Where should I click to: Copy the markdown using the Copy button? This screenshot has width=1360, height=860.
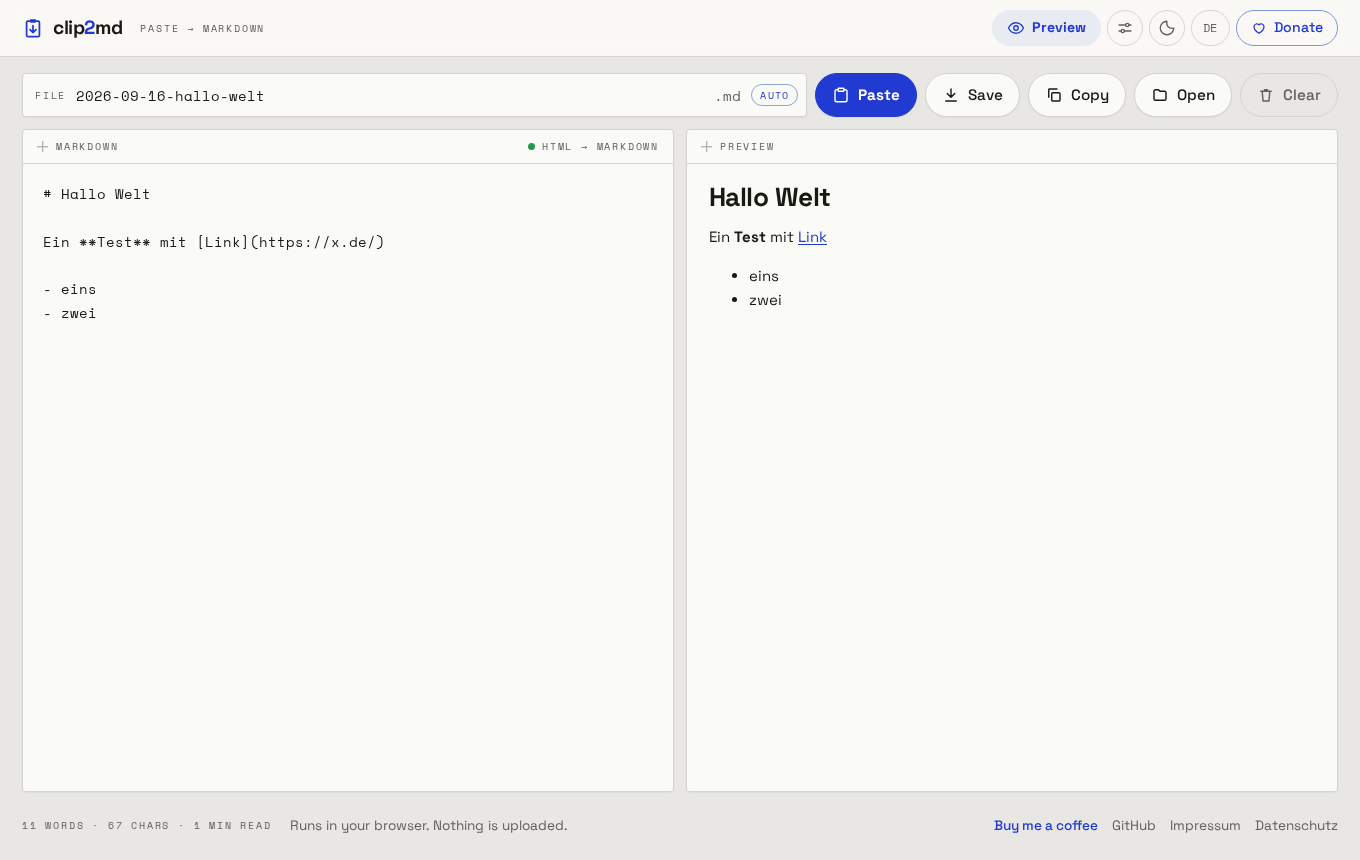(x=1077, y=95)
